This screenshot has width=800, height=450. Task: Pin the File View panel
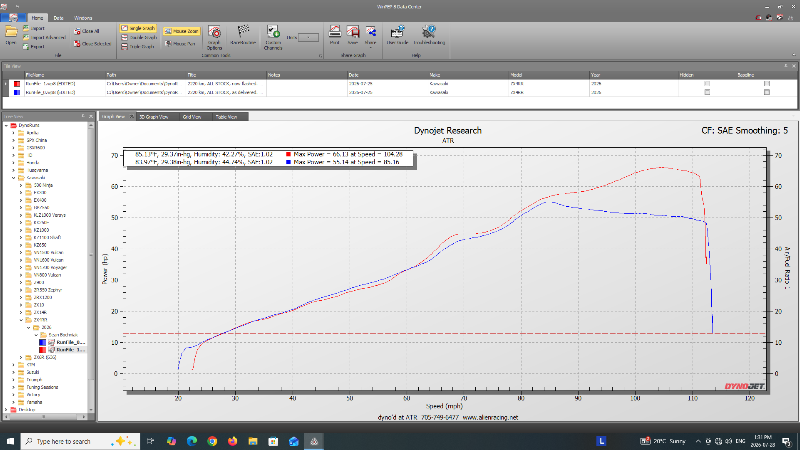786,66
